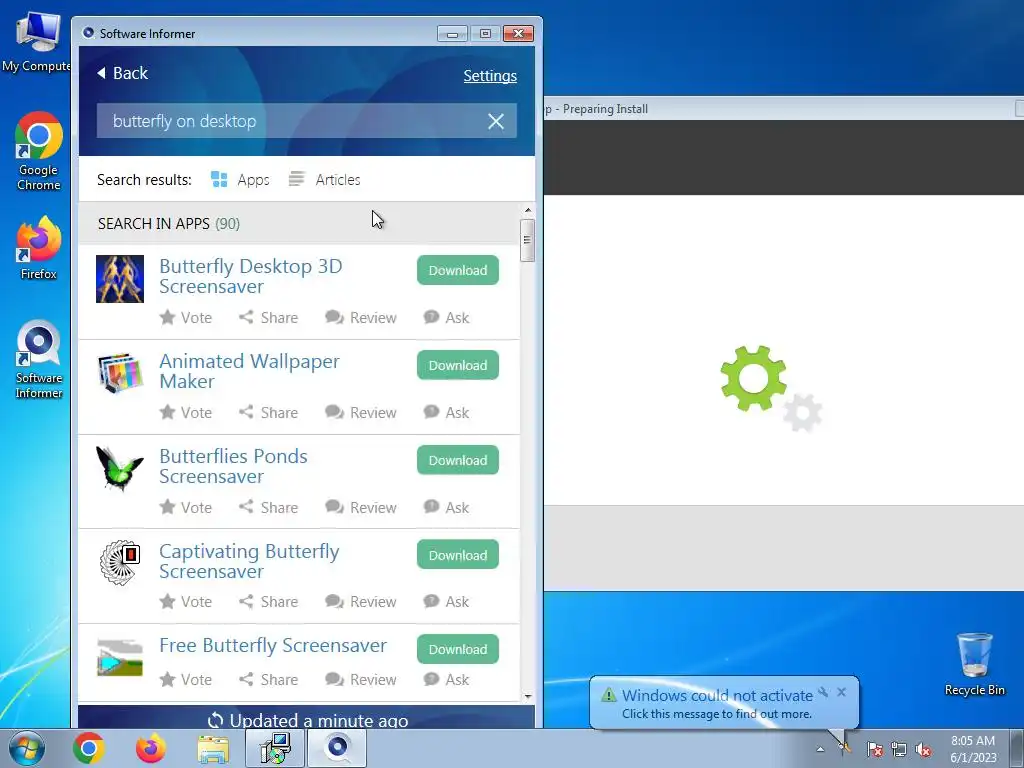Click Butterfly Desktop 3D Screensaver thumbnail
1024x768 pixels.
(120, 279)
